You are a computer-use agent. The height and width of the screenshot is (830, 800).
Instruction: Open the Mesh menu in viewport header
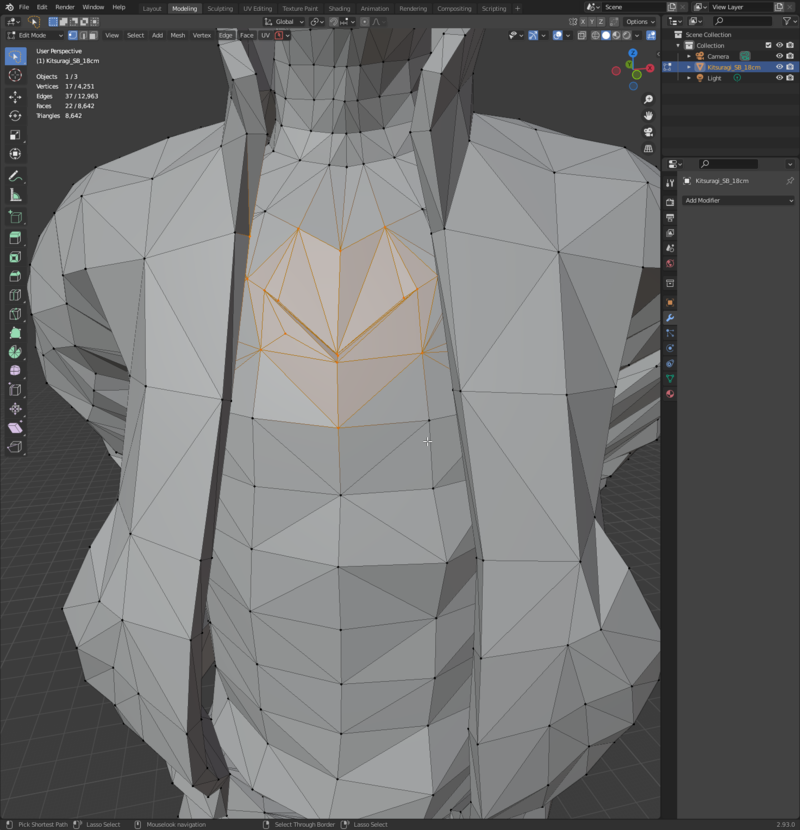[178, 35]
